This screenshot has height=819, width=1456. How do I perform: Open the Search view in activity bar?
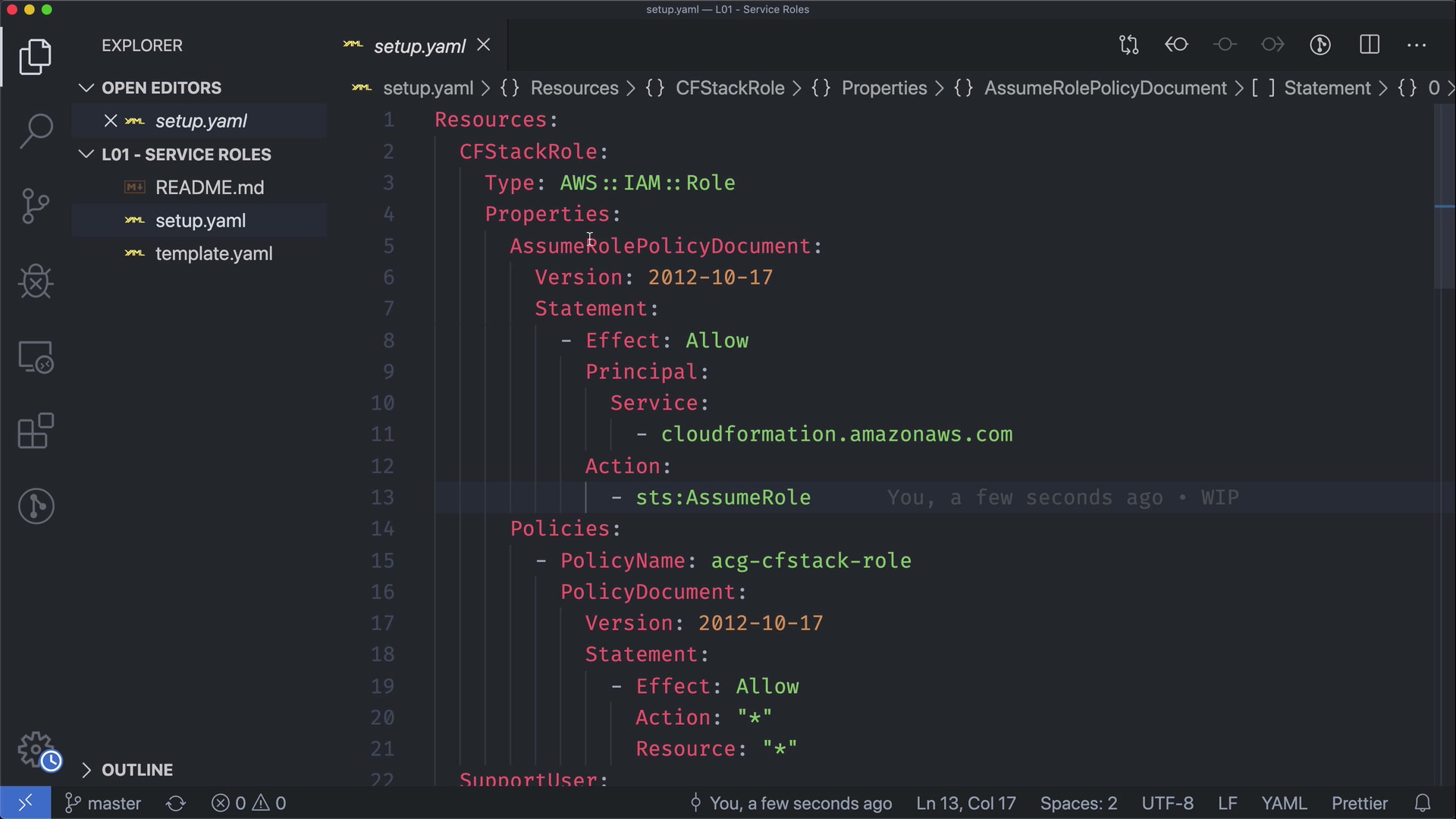[x=36, y=131]
